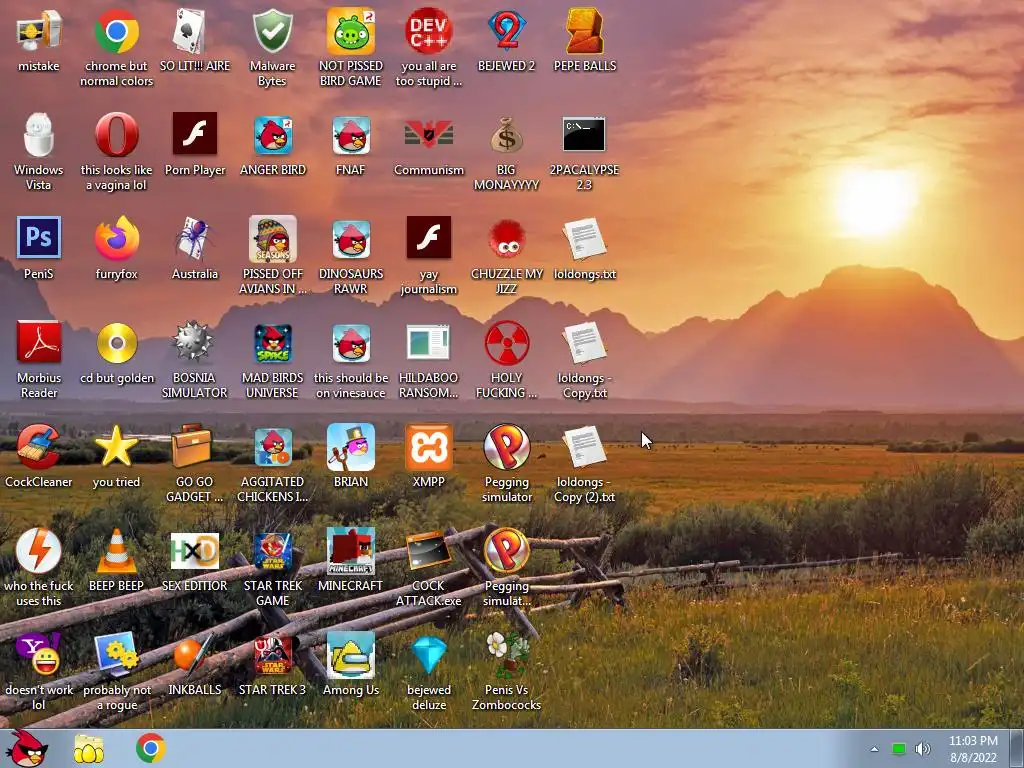Launch BOSNIA SIMULATOR mine icon
Viewport: 1024px width, 768px height.
[195, 342]
